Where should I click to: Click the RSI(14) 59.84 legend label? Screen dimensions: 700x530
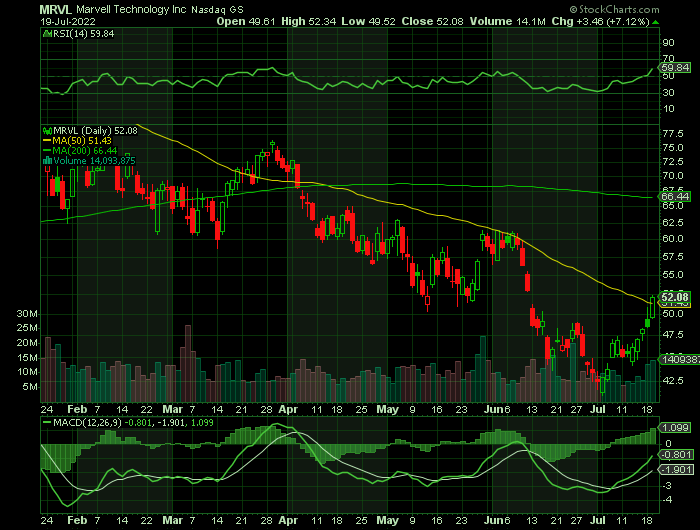(x=83, y=33)
